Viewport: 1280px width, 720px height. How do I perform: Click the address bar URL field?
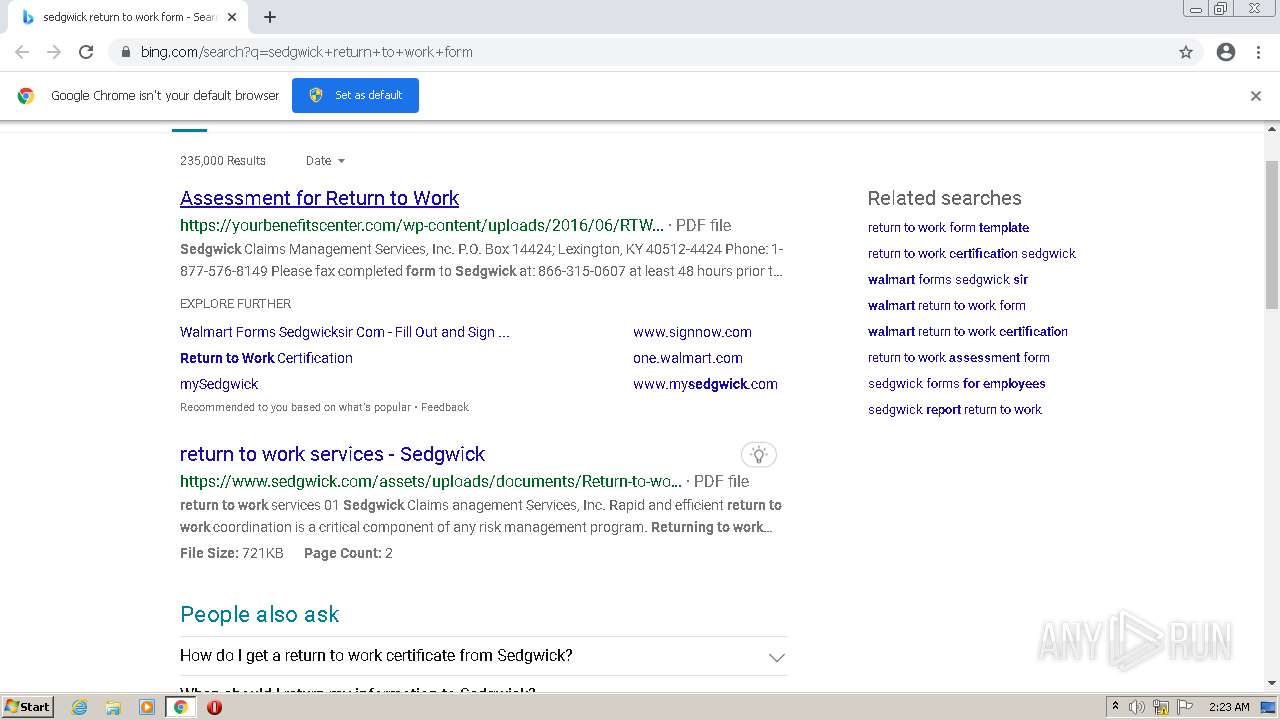tap(640, 52)
